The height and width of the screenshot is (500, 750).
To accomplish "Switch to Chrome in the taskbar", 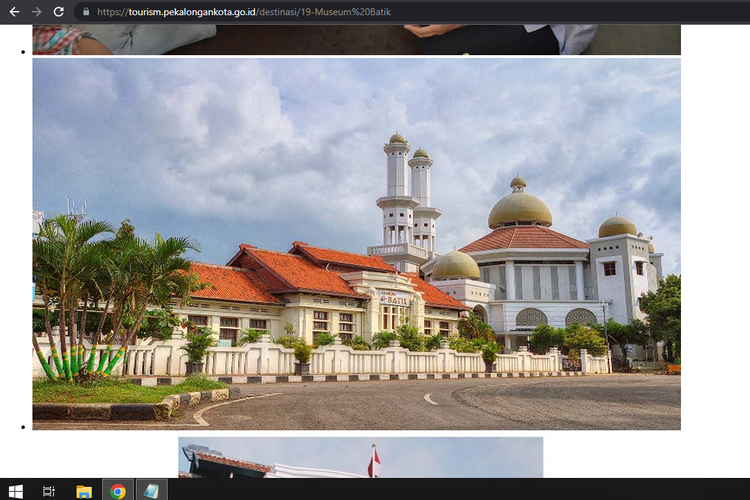I will point(118,491).
